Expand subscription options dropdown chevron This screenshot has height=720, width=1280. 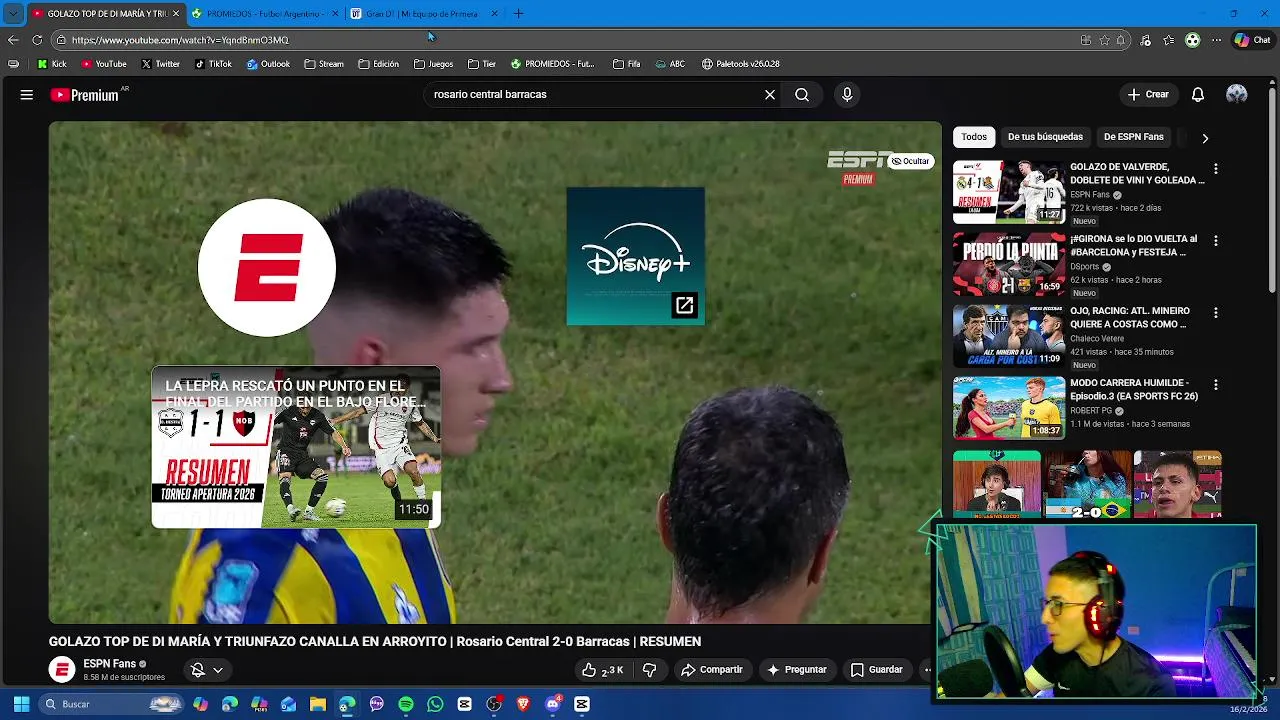click(217, 670)
